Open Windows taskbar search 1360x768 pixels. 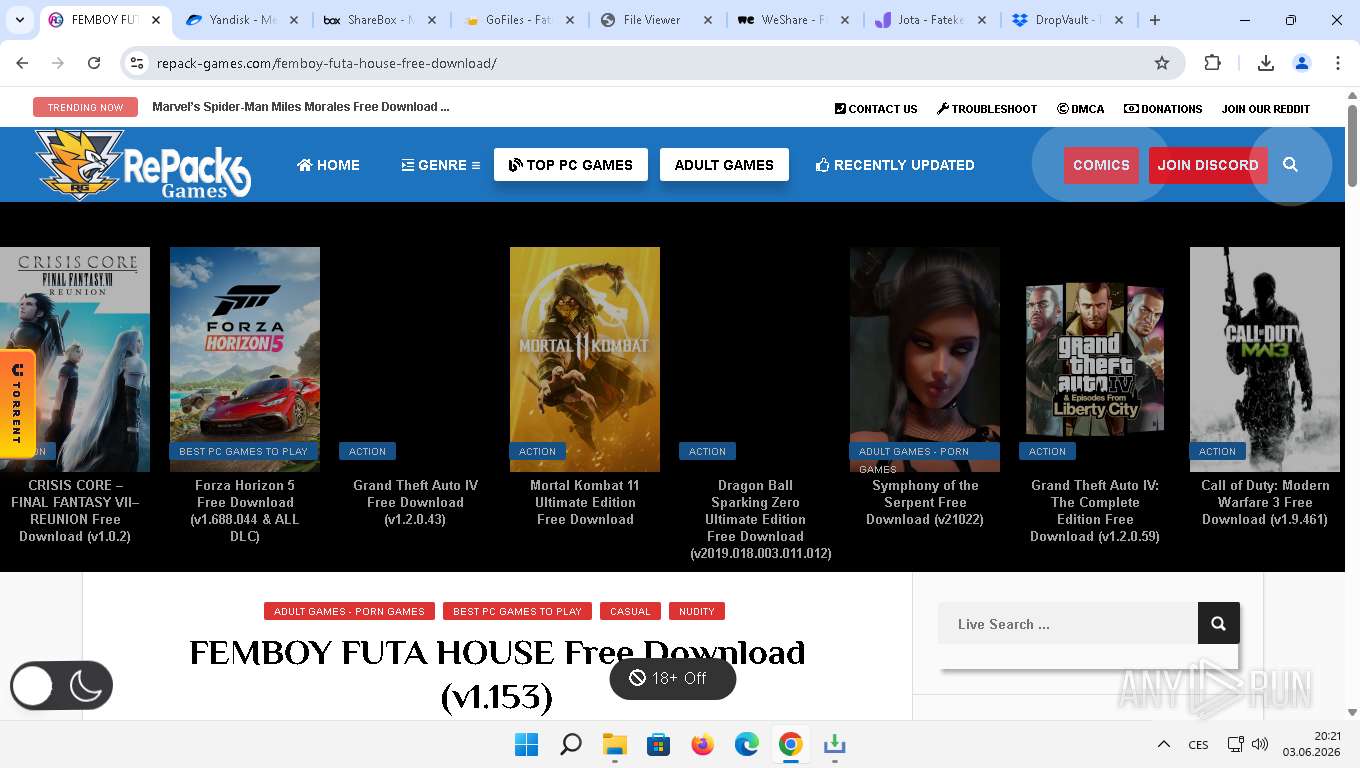[570, 744]
